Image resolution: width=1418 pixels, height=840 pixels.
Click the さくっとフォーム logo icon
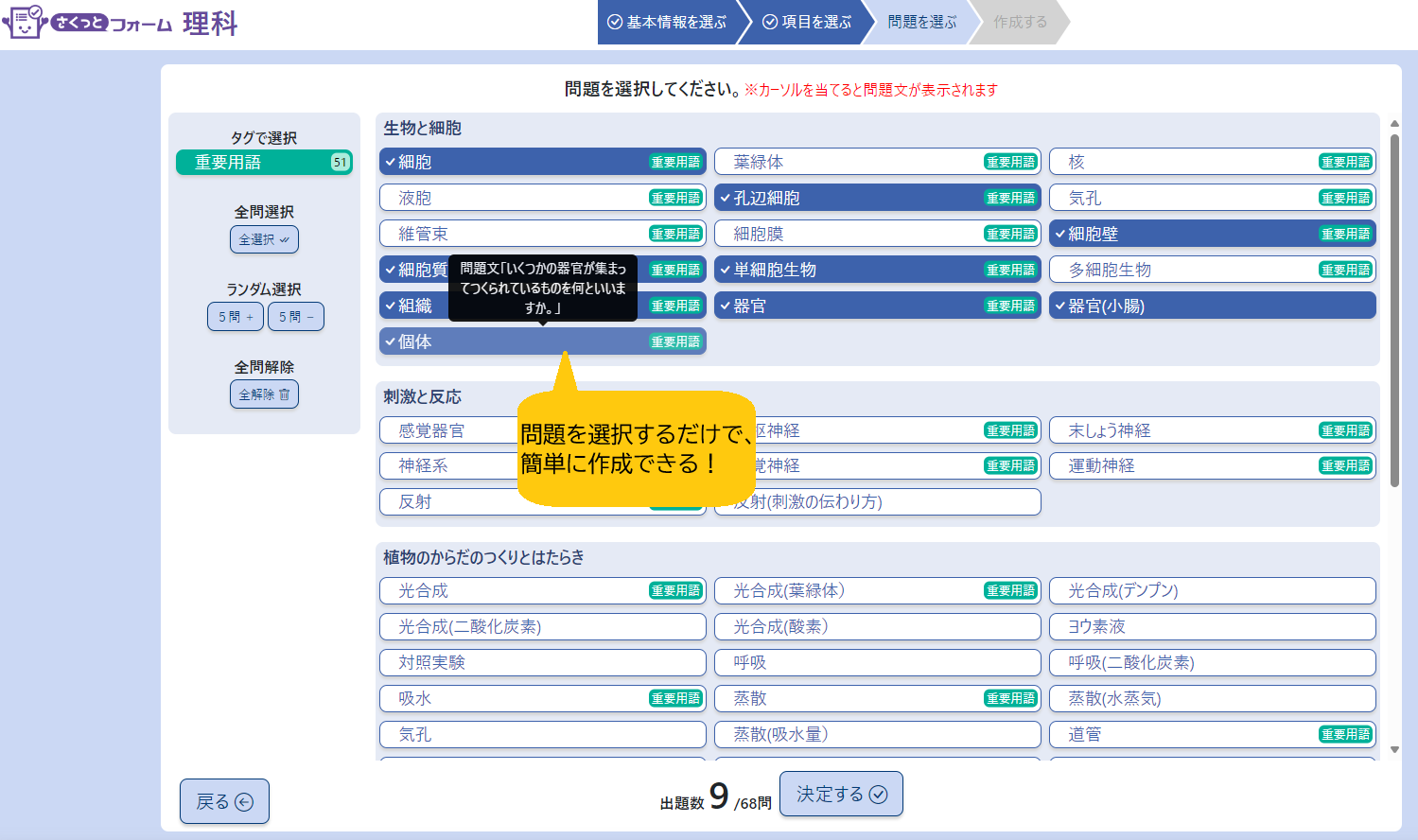[x=25, y=21]
